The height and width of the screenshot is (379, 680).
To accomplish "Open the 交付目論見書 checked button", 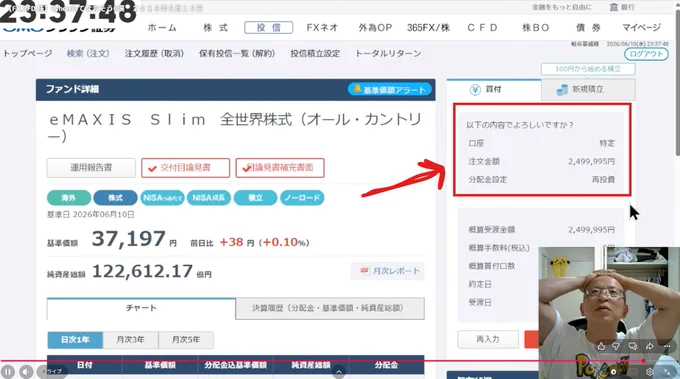I will 185,168.
